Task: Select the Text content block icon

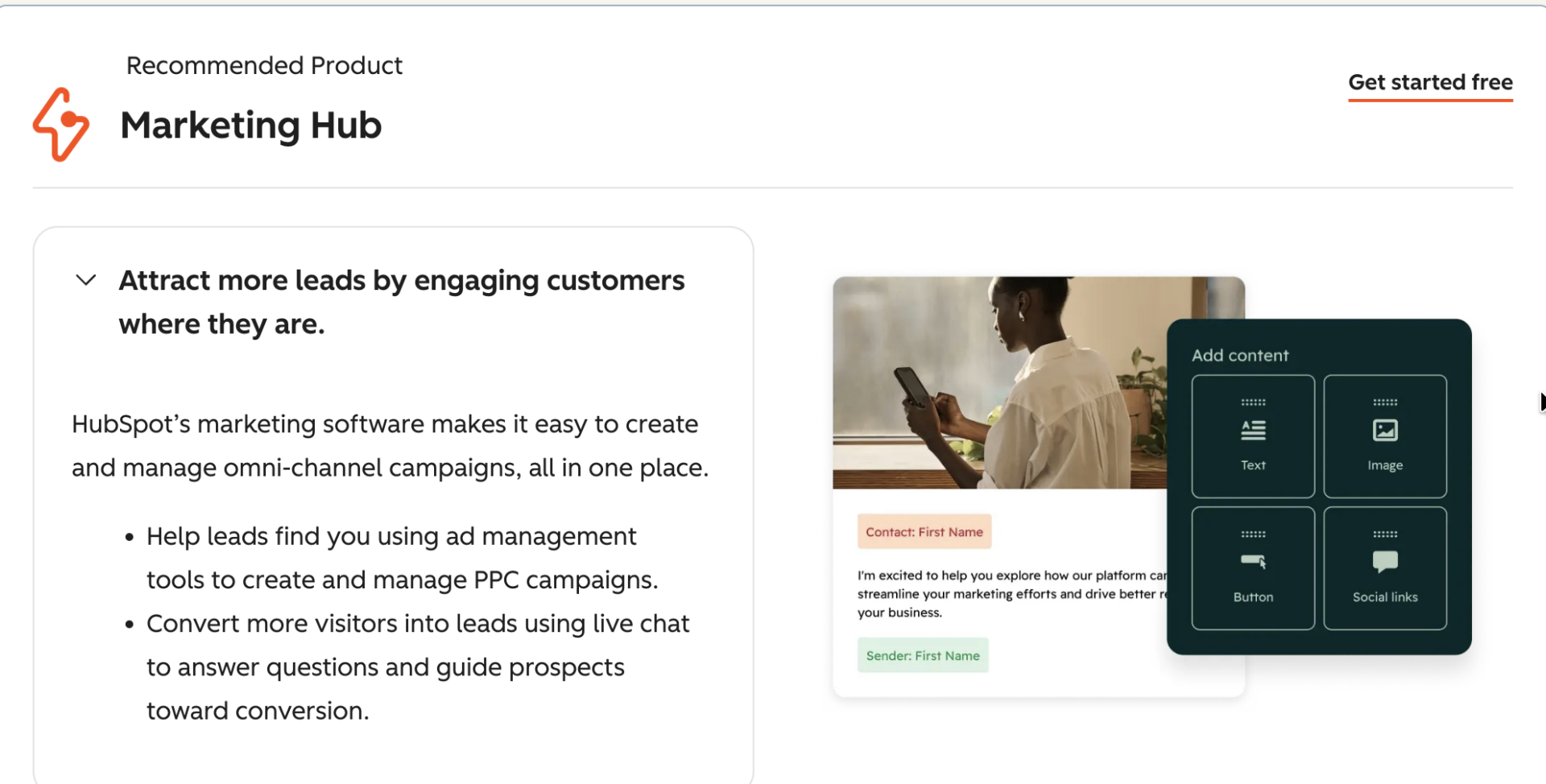Action: pos(1253,431)
